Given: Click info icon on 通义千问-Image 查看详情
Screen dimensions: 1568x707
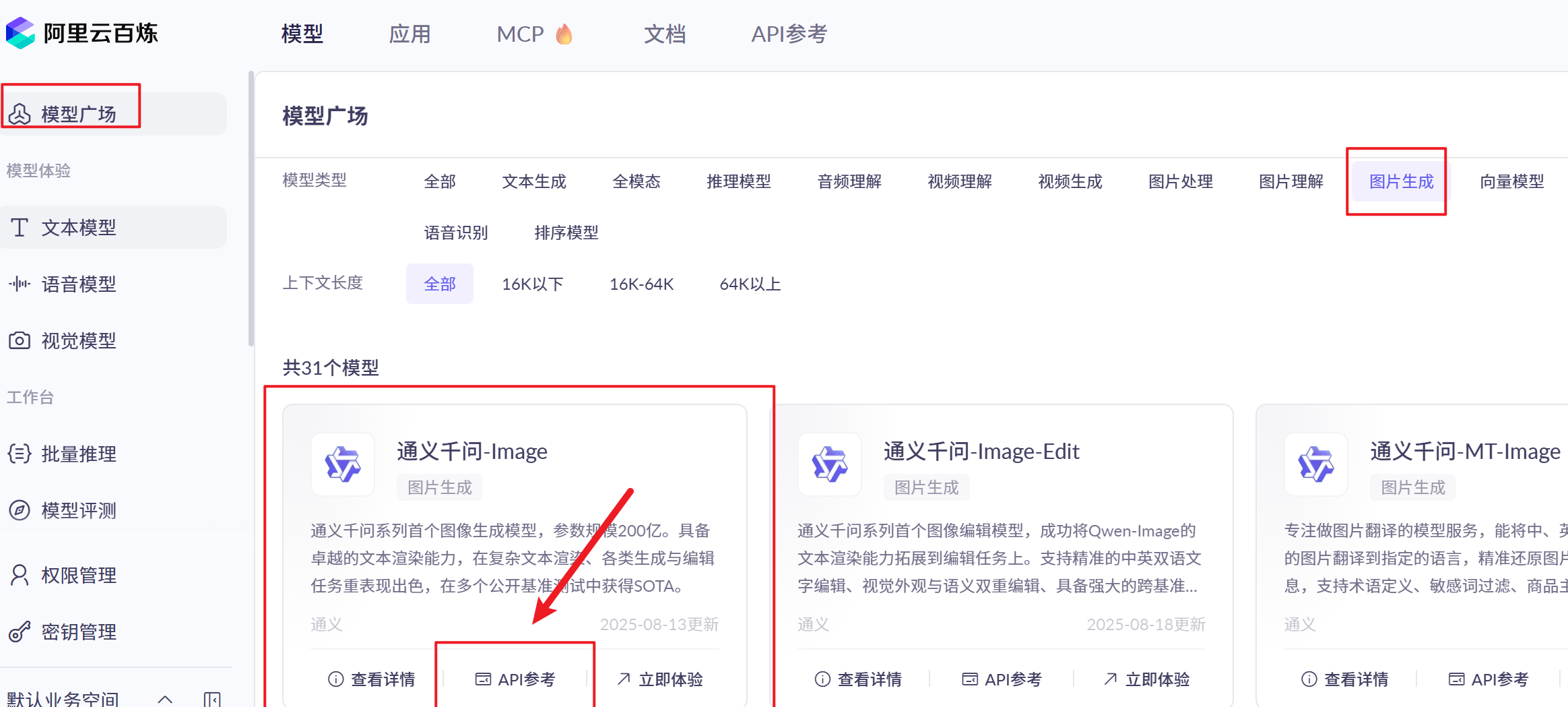Looking at the screenshot, I should (335, 679).
